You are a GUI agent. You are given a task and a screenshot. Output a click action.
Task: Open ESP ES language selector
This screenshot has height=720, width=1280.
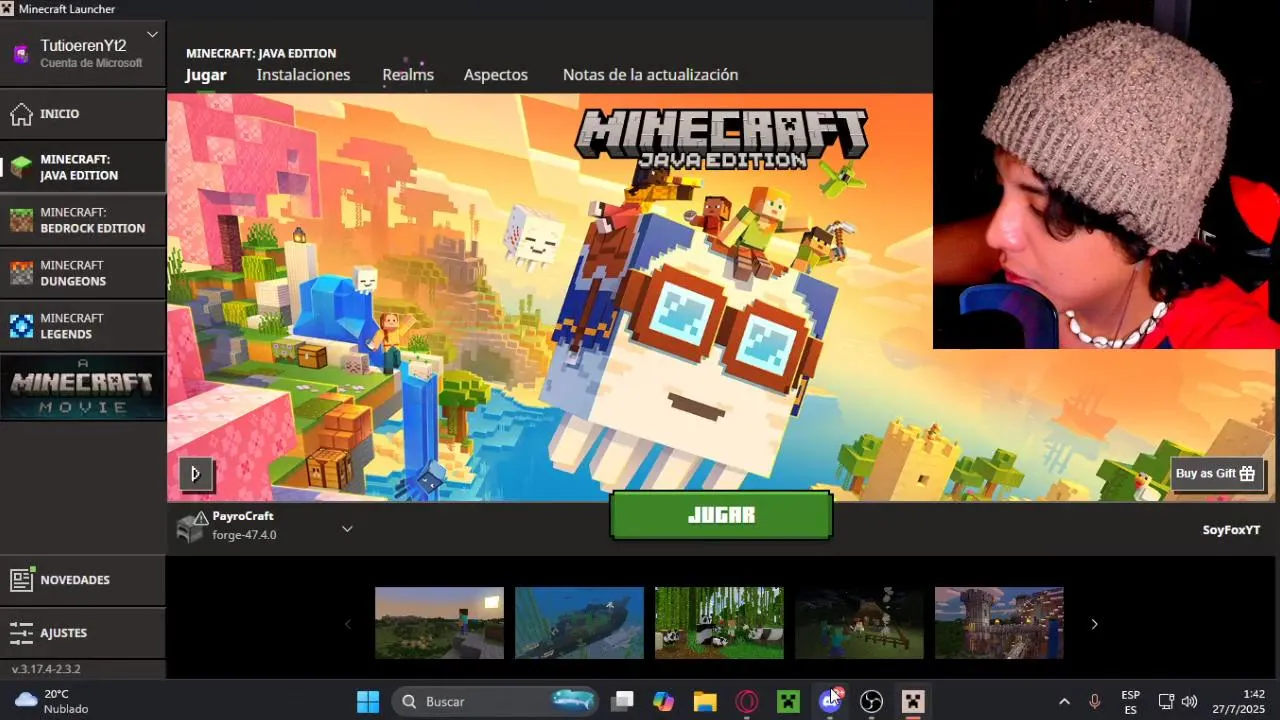(x=1130, y=702)
